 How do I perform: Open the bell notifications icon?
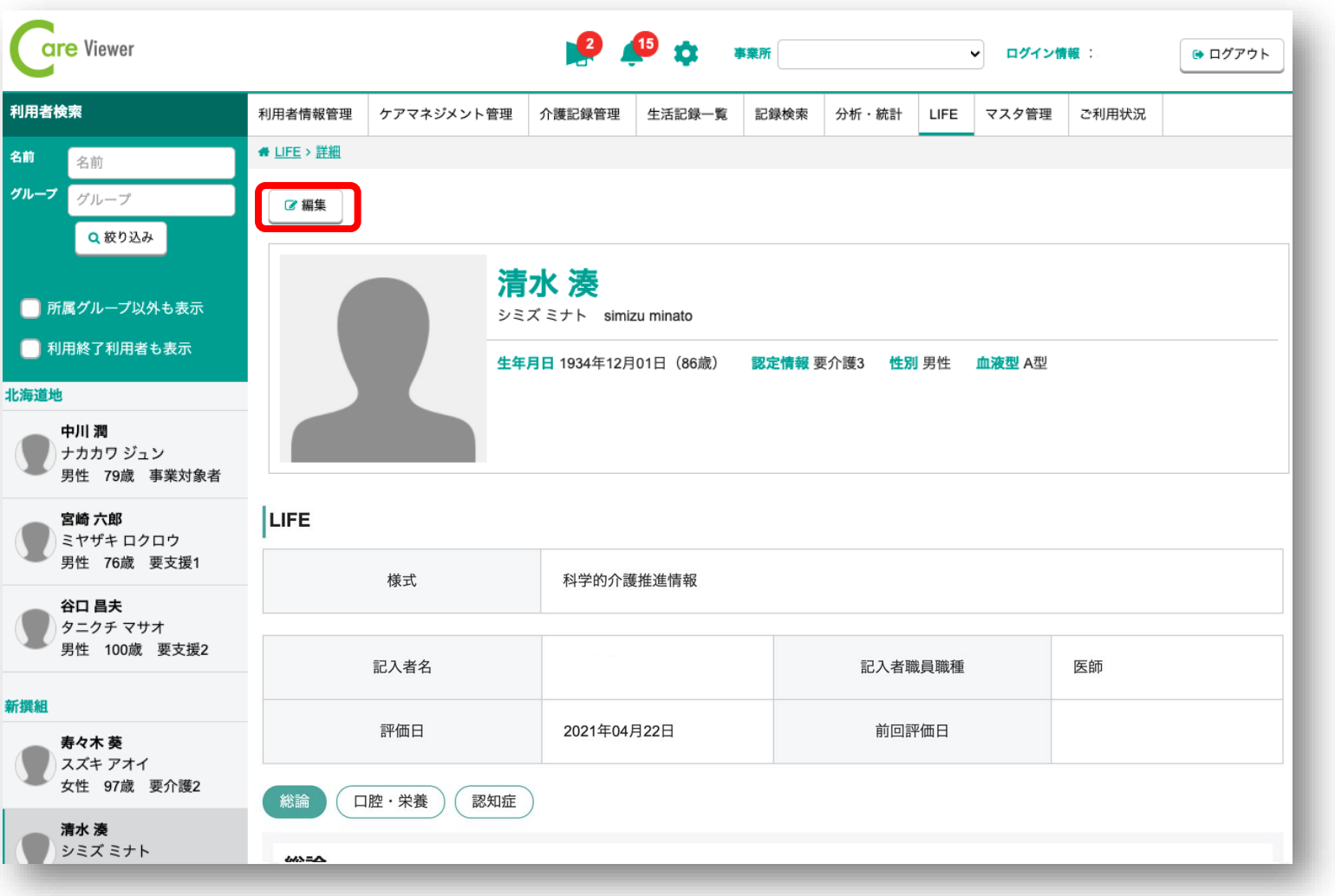[632, 55]
